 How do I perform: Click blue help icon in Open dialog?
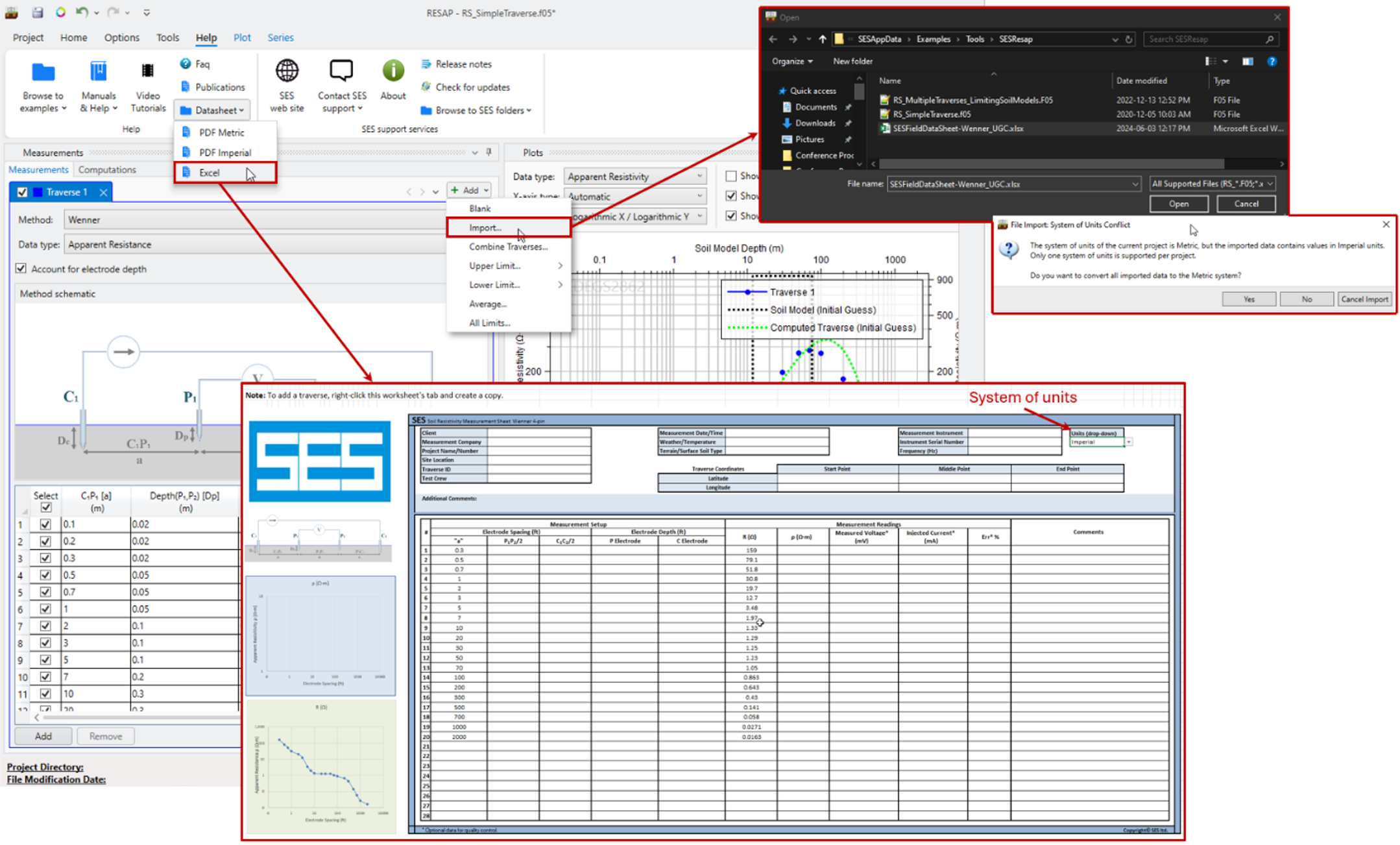pyautogui.click(x=1272, y=61)
